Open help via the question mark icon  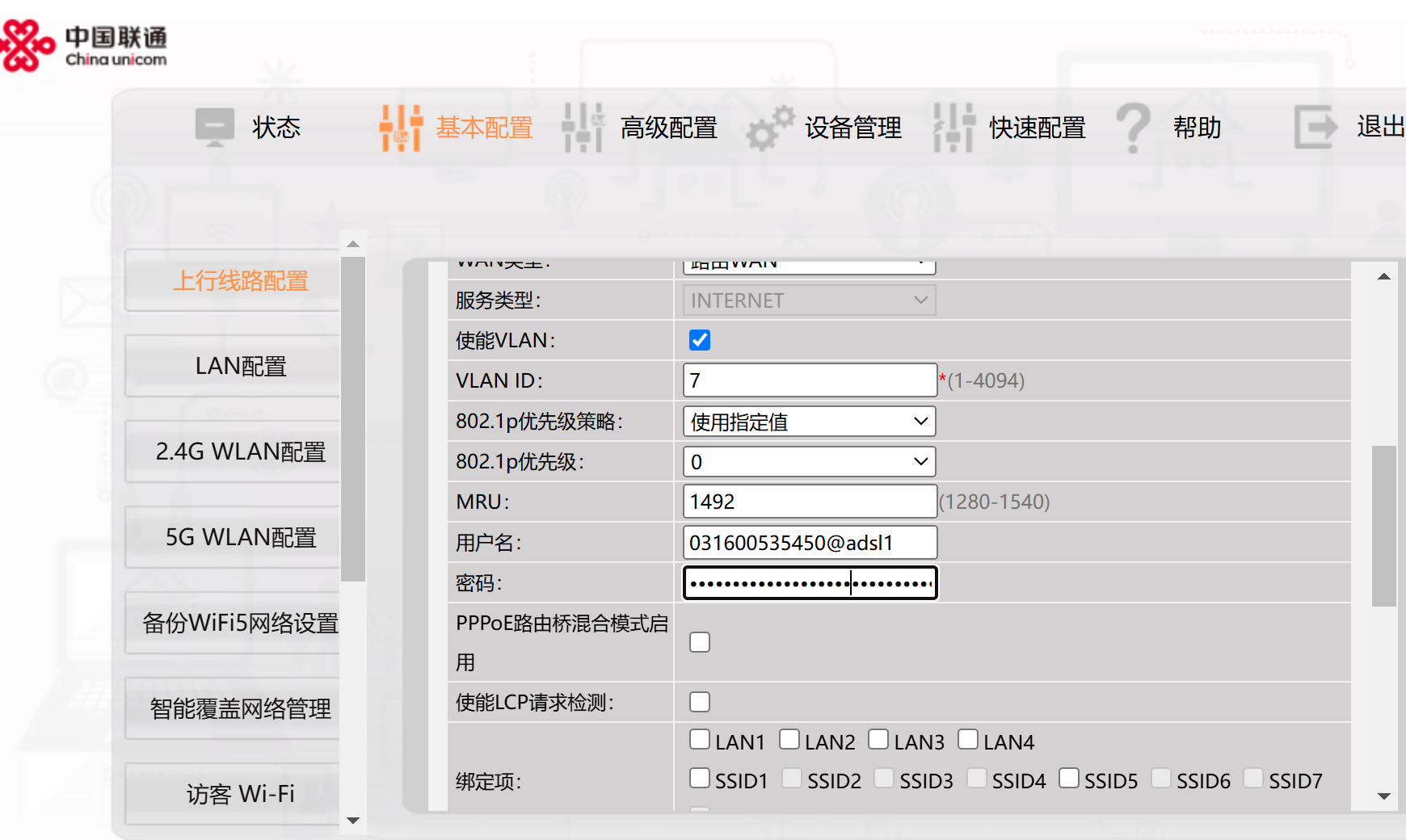coord(1134,128)
